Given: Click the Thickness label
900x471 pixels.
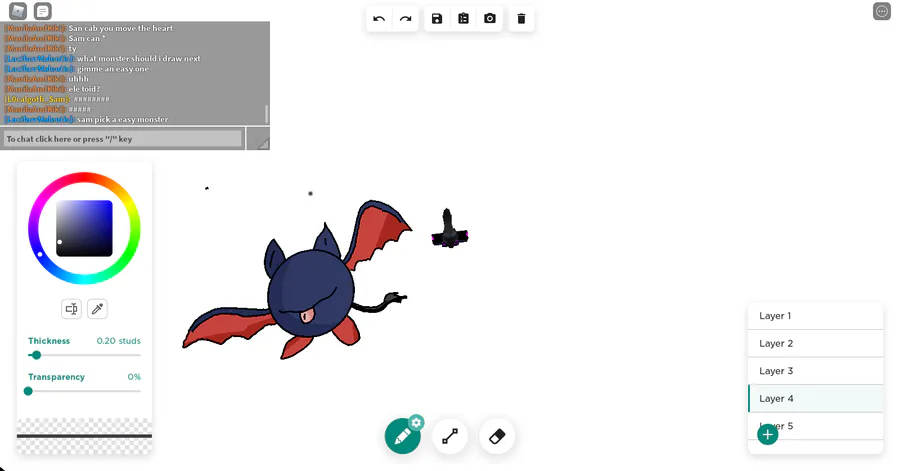Looking at the screenshot, I should pos(49,341).
